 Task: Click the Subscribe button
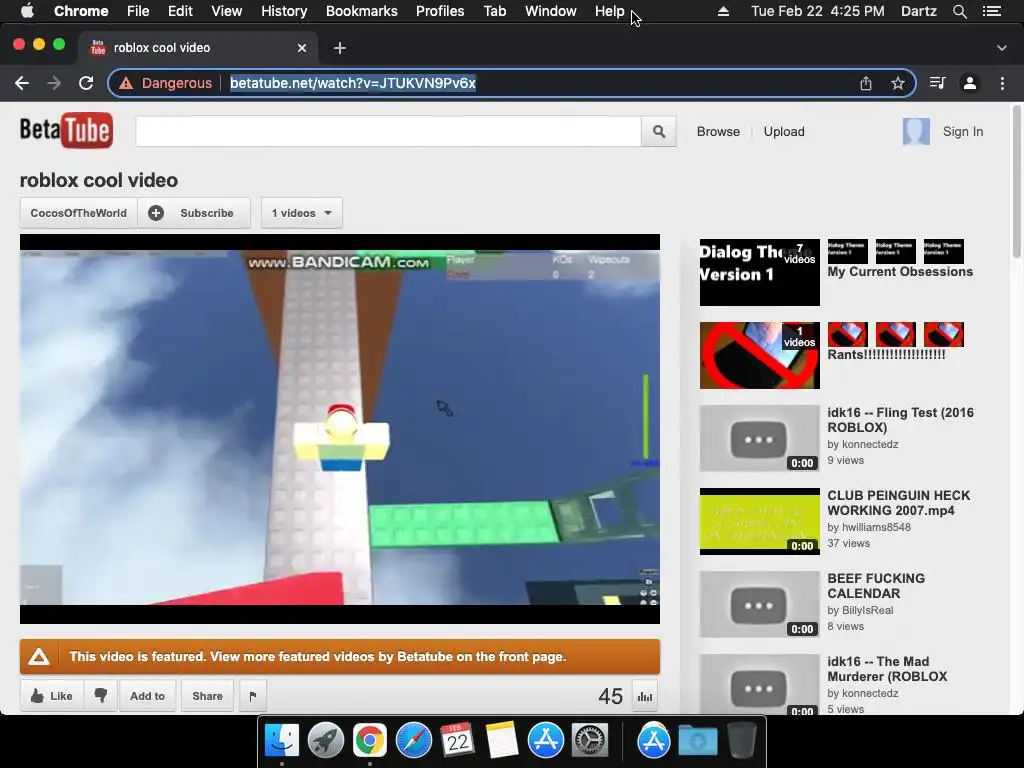[x=194, y=213]
